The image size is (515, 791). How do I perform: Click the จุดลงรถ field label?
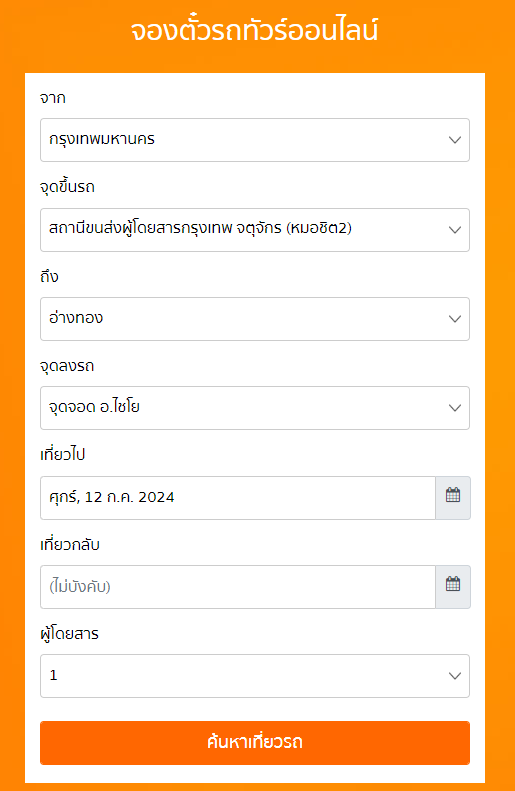click(67, 366)
